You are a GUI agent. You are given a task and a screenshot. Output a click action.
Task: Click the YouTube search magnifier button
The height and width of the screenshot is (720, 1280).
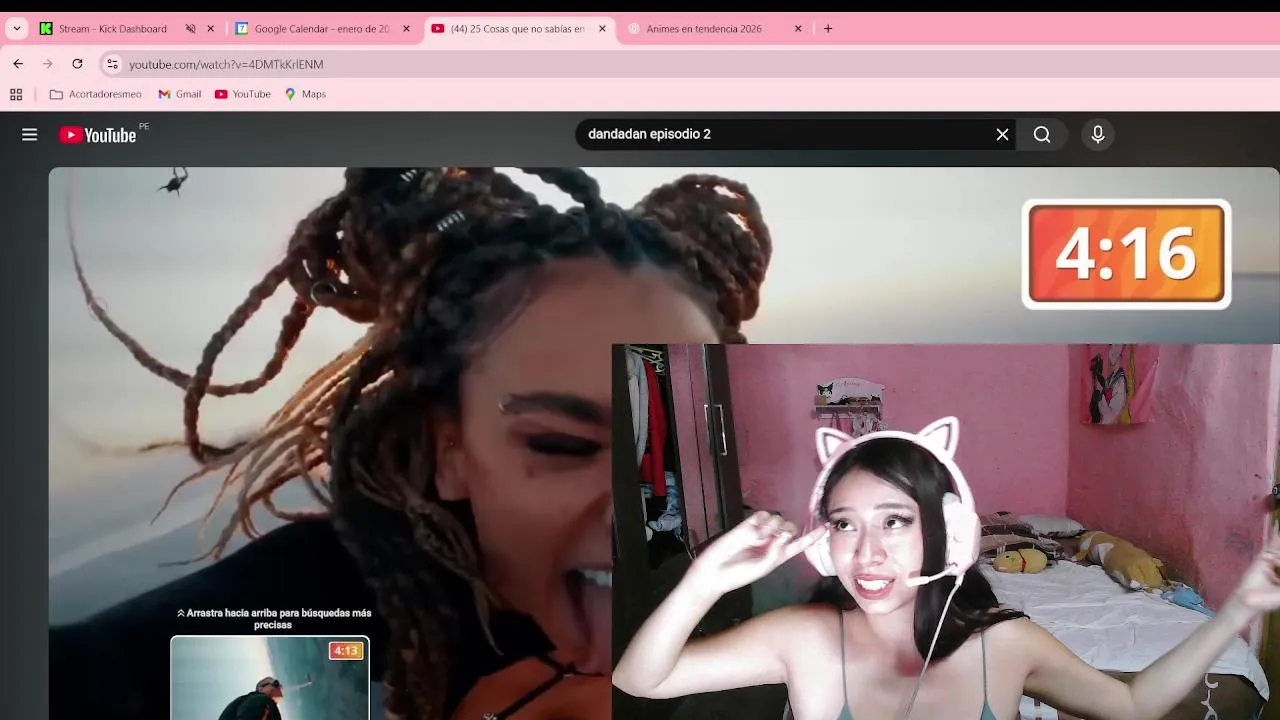point(1042,134)
